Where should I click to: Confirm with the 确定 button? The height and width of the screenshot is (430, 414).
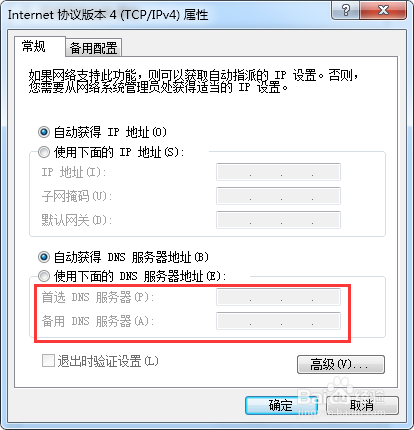pyautogui.click(x=281, y=405)
